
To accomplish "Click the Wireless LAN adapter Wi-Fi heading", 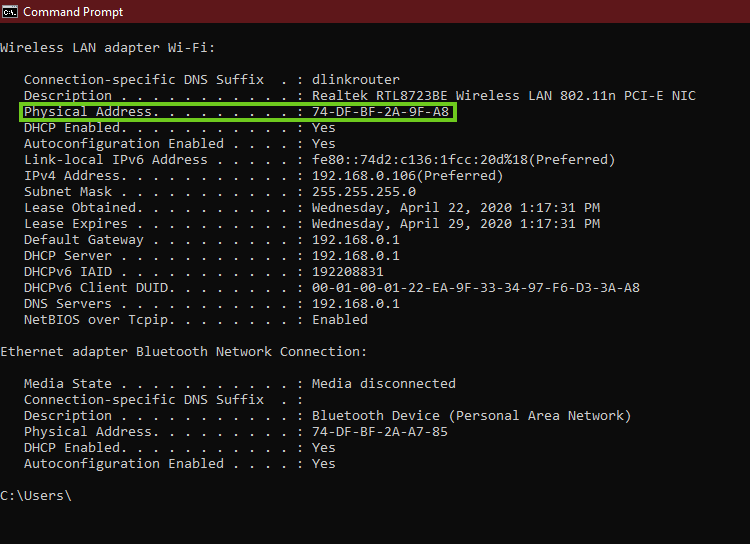I will pos(107,48).
